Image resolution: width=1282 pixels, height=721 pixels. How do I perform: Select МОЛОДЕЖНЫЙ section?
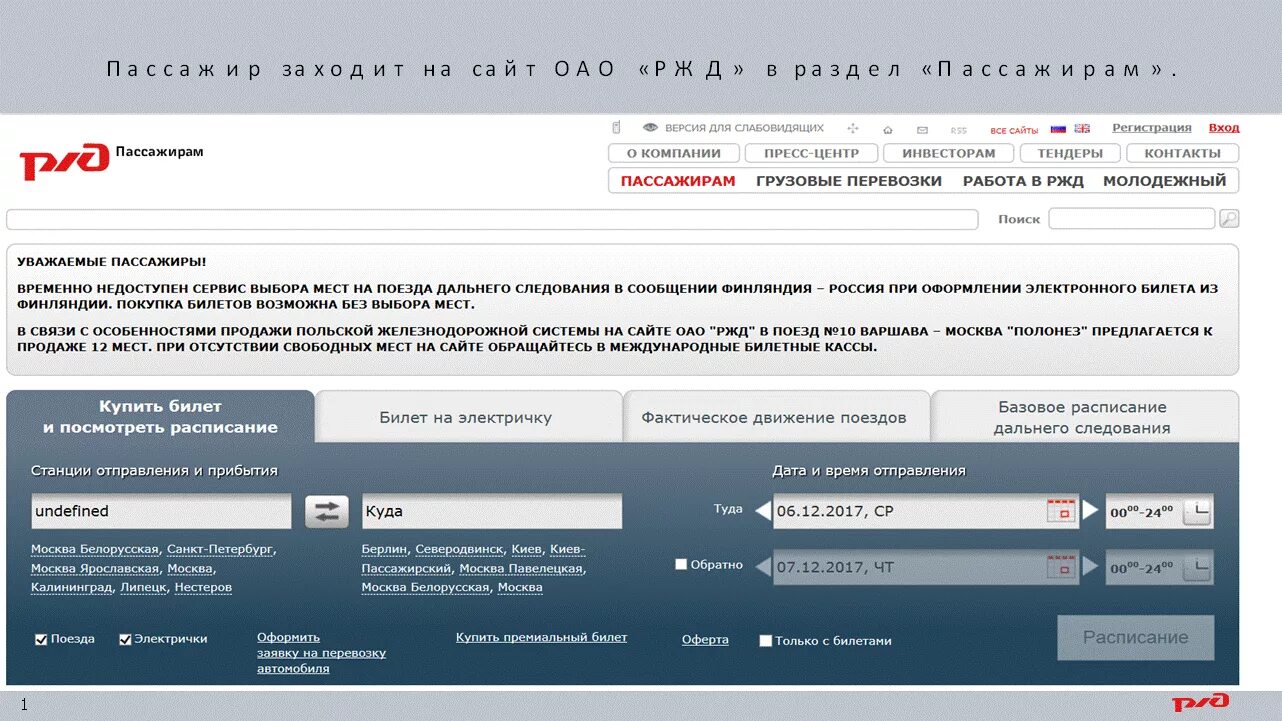[x=1165, y=181]
